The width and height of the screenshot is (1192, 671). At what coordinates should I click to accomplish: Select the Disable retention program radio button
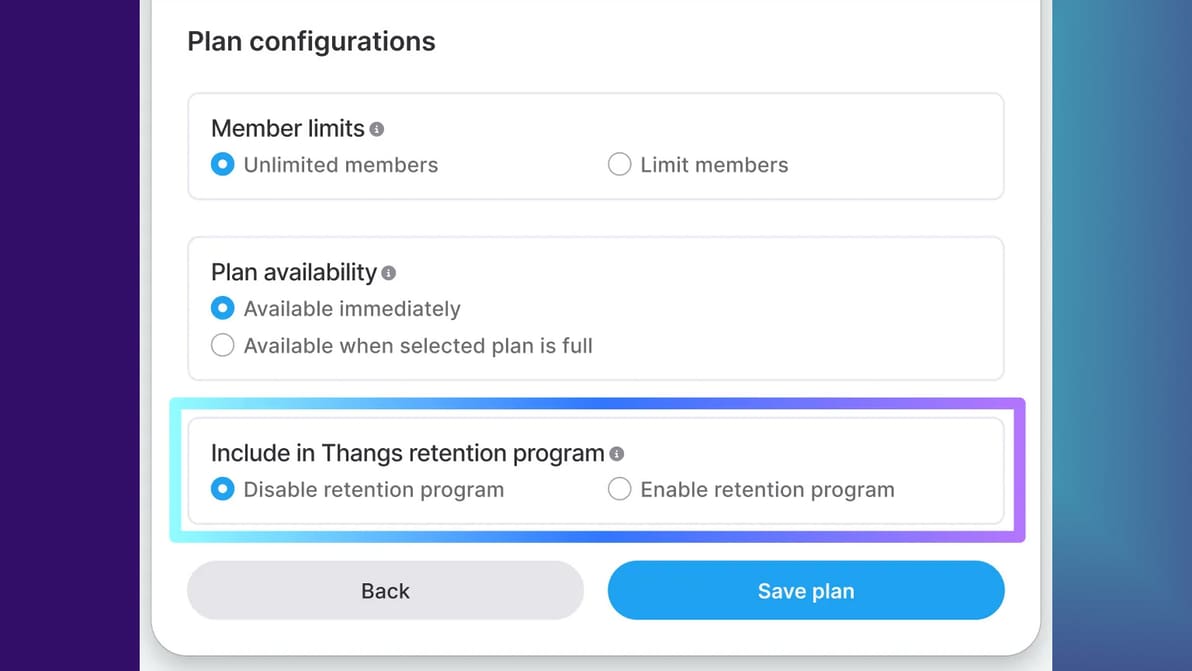click(223, 490)
